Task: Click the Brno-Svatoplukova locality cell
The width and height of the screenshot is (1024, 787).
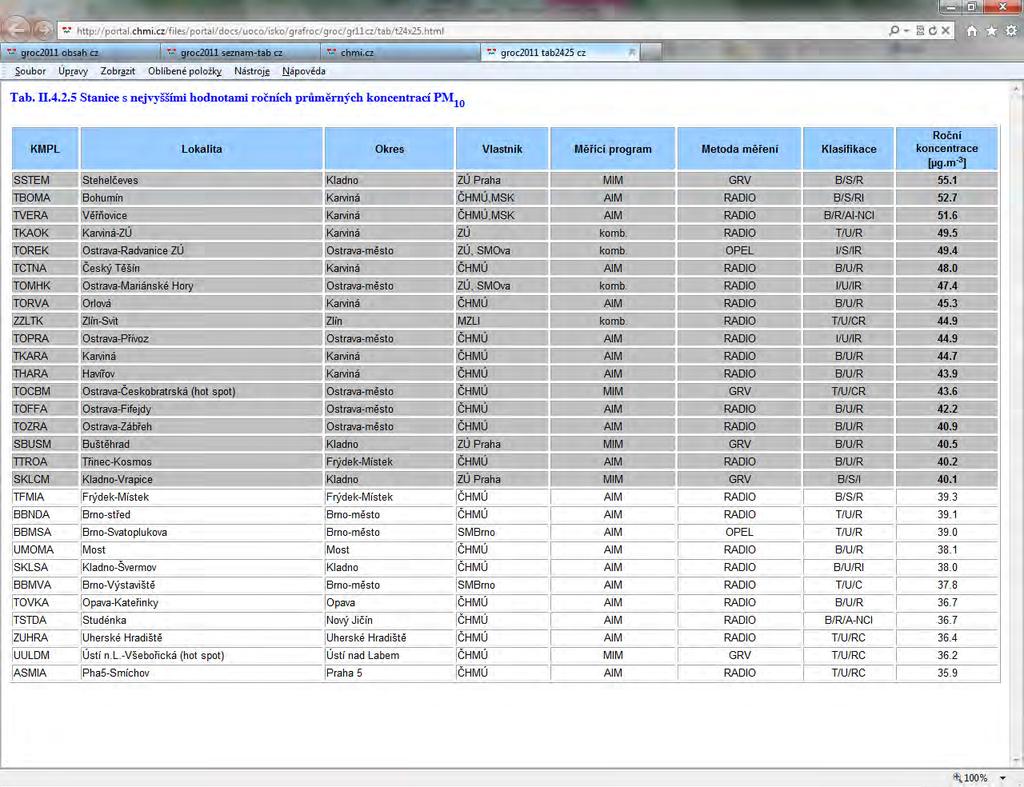Action: (x=201, y=532)
